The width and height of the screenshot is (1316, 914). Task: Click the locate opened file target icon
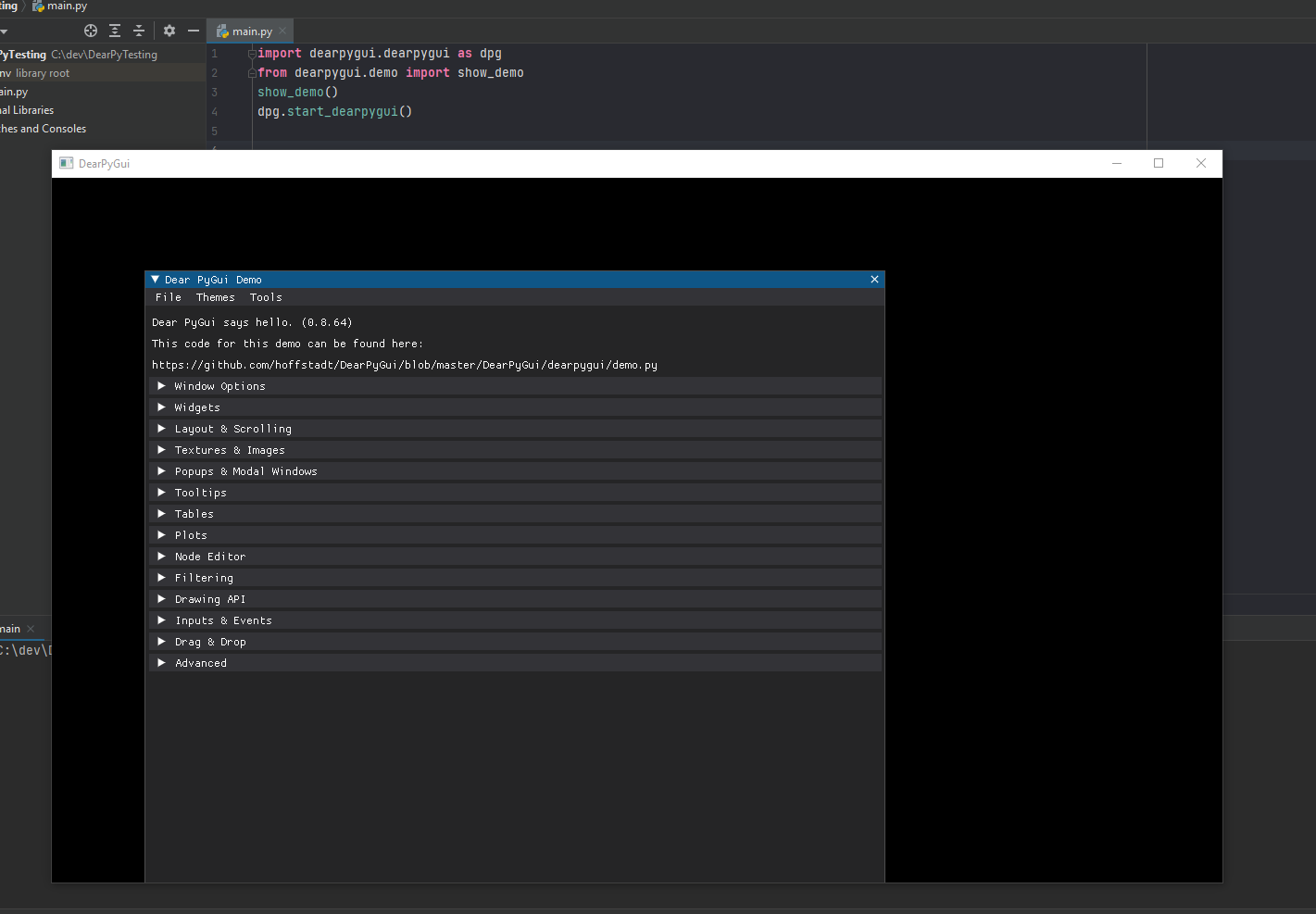91,31
